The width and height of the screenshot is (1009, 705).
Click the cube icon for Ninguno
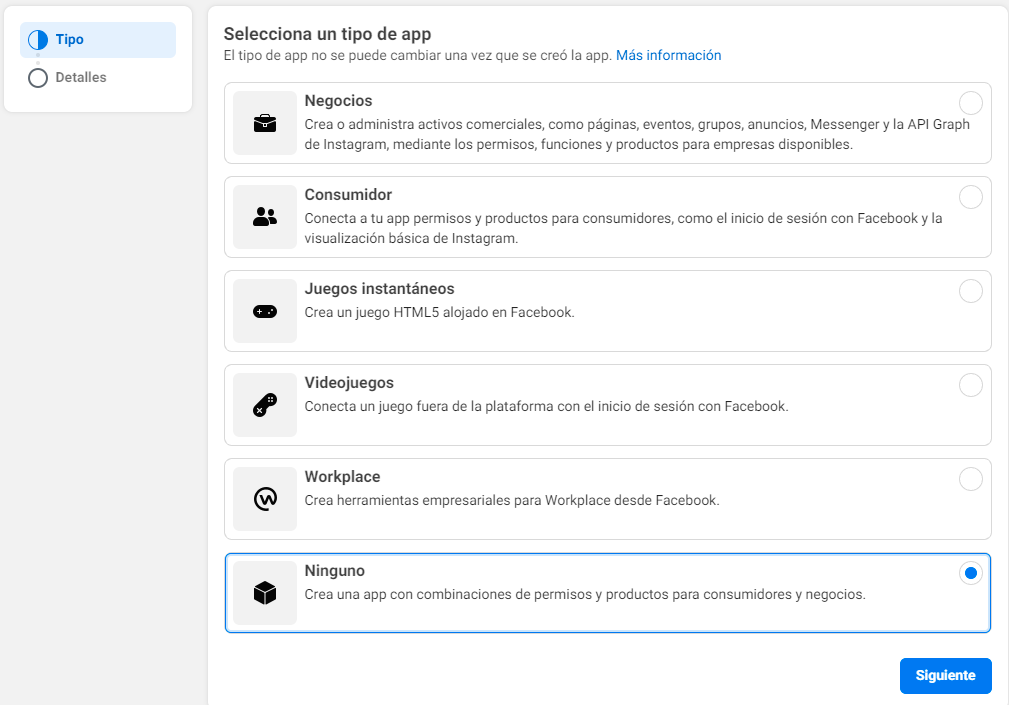[x=264, y=592]
